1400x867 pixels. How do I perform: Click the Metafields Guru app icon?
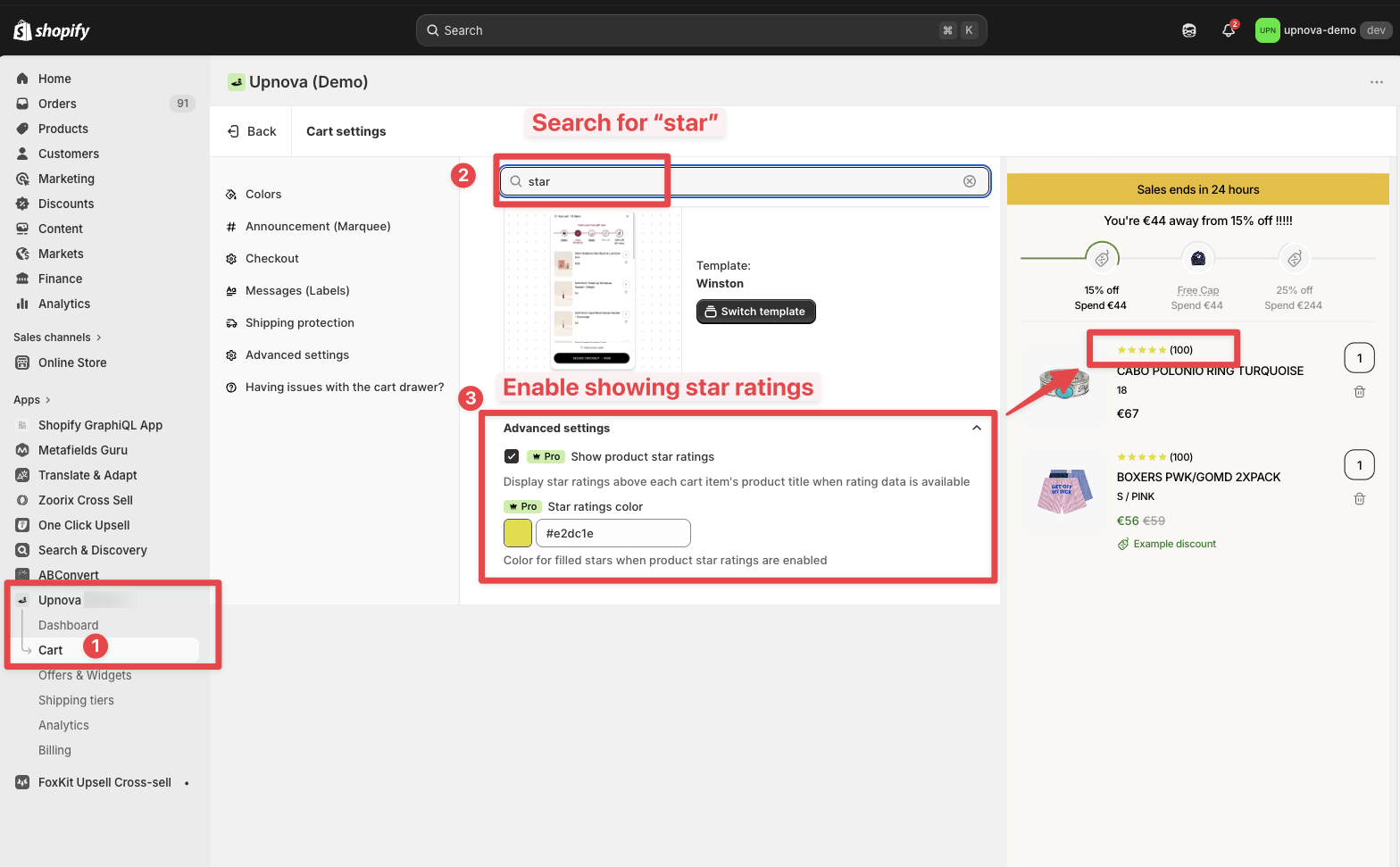(22, 450)
